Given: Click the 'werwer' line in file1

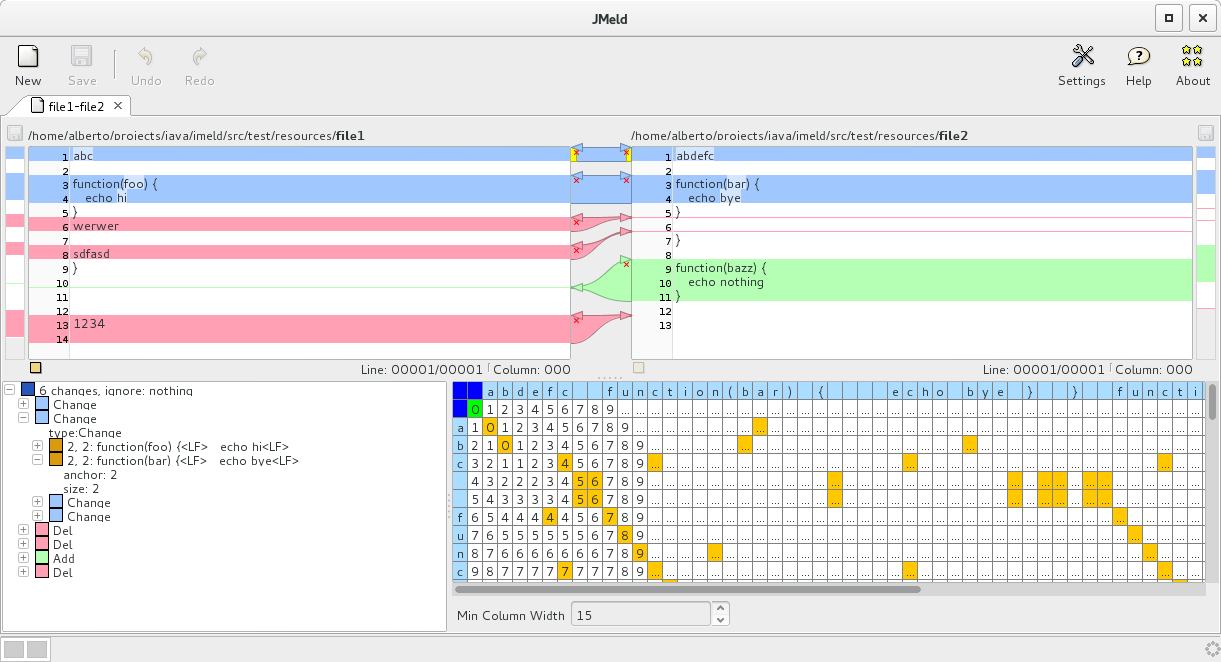Looking at the screenshot, I should coord(96,225).
